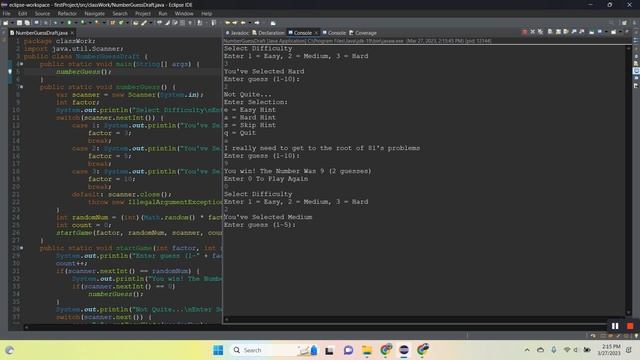This screenshot has width=640, height=360.
Task: Click the Next Annotation yellow arrow icon
Action: [x=227, y=23]
